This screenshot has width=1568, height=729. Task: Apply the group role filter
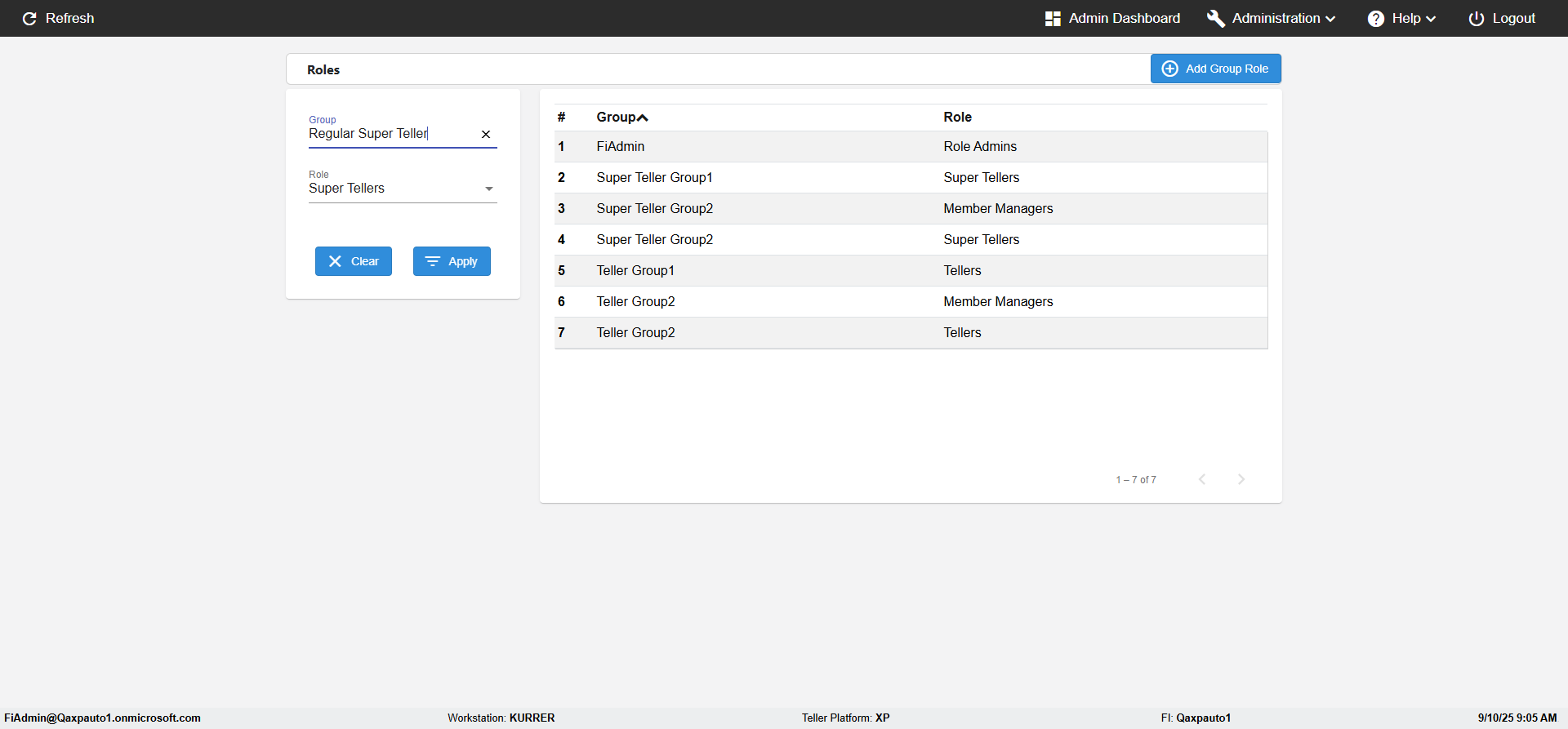pyautogui.click(x=452, y=261)
